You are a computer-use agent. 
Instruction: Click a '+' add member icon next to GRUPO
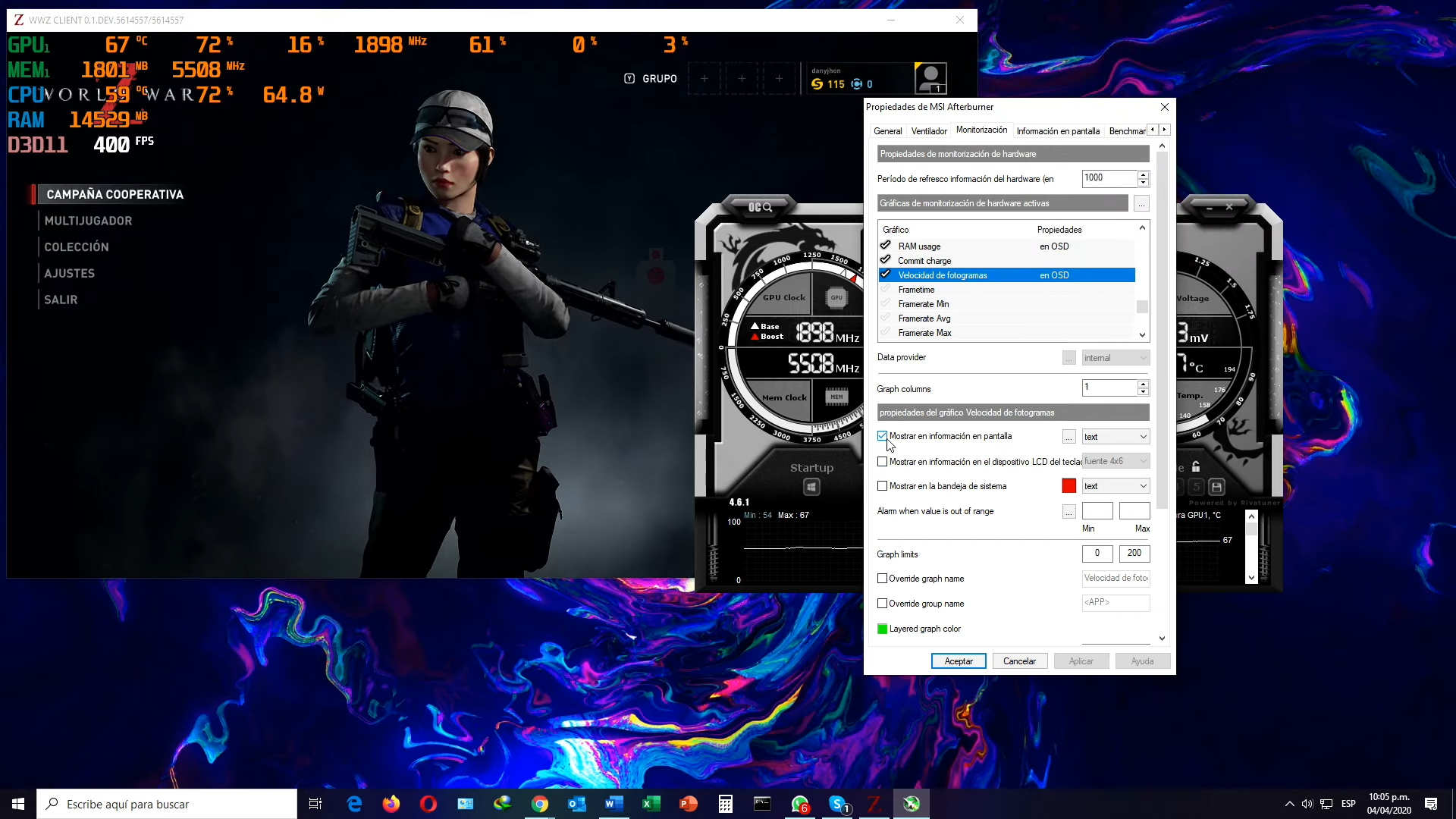pos(704,78)
